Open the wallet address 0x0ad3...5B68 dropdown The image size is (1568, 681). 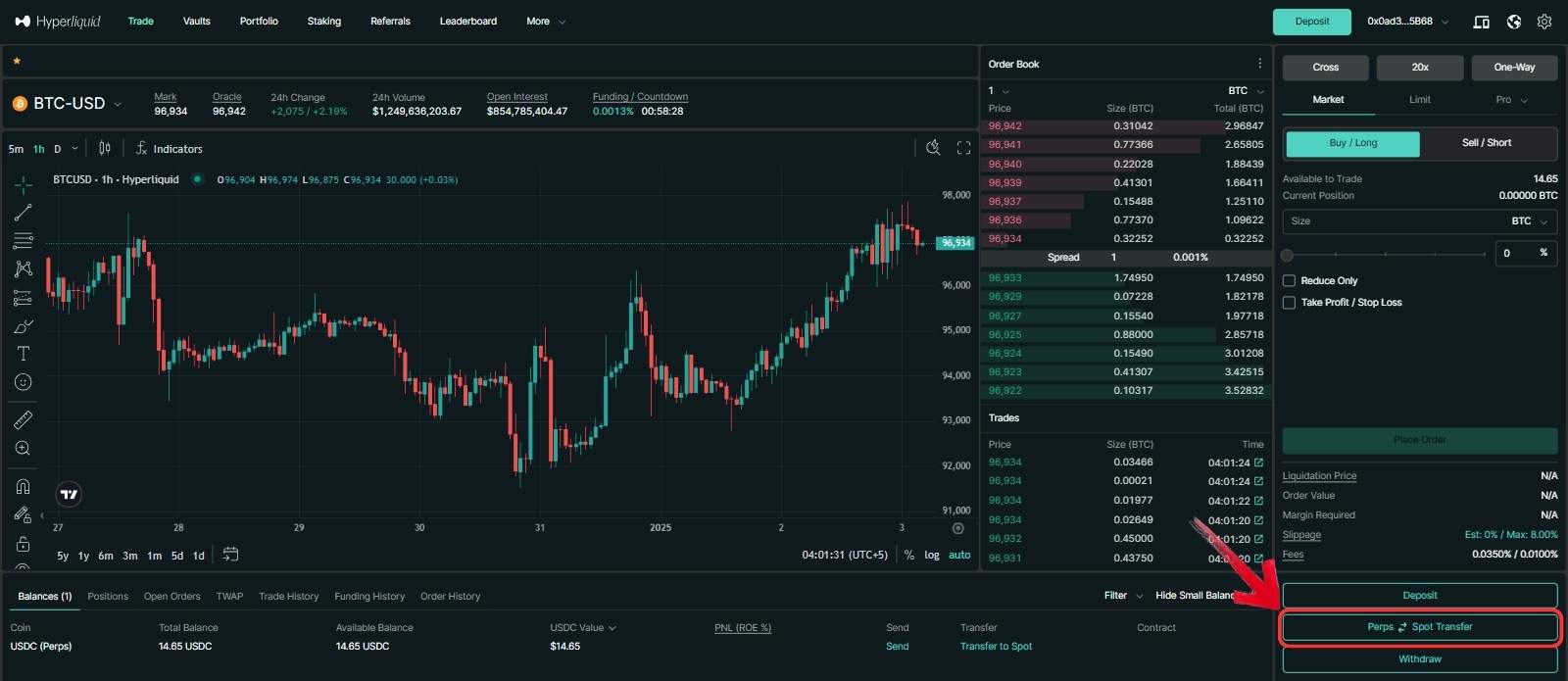click(x=1408, y=21)
